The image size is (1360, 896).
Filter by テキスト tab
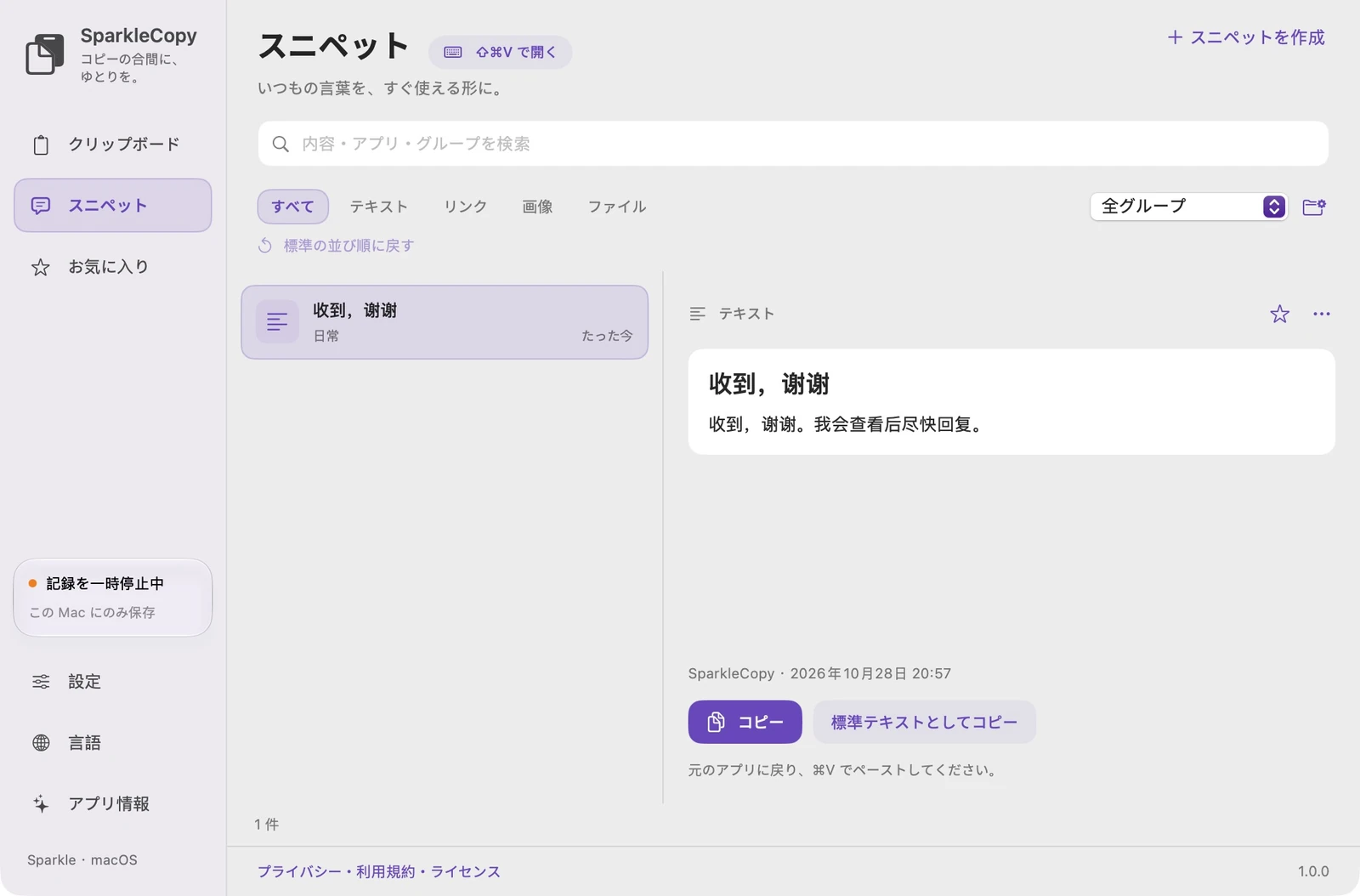tap(378, 207)
